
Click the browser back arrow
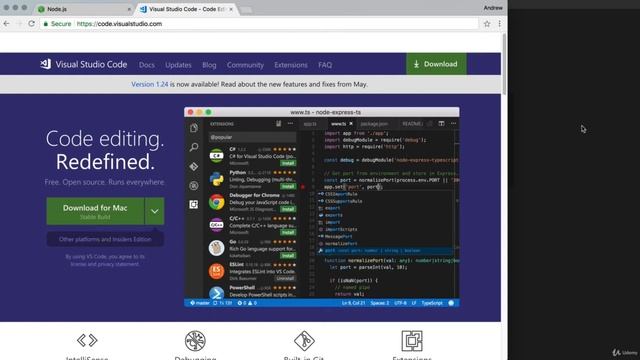(7, 24)
